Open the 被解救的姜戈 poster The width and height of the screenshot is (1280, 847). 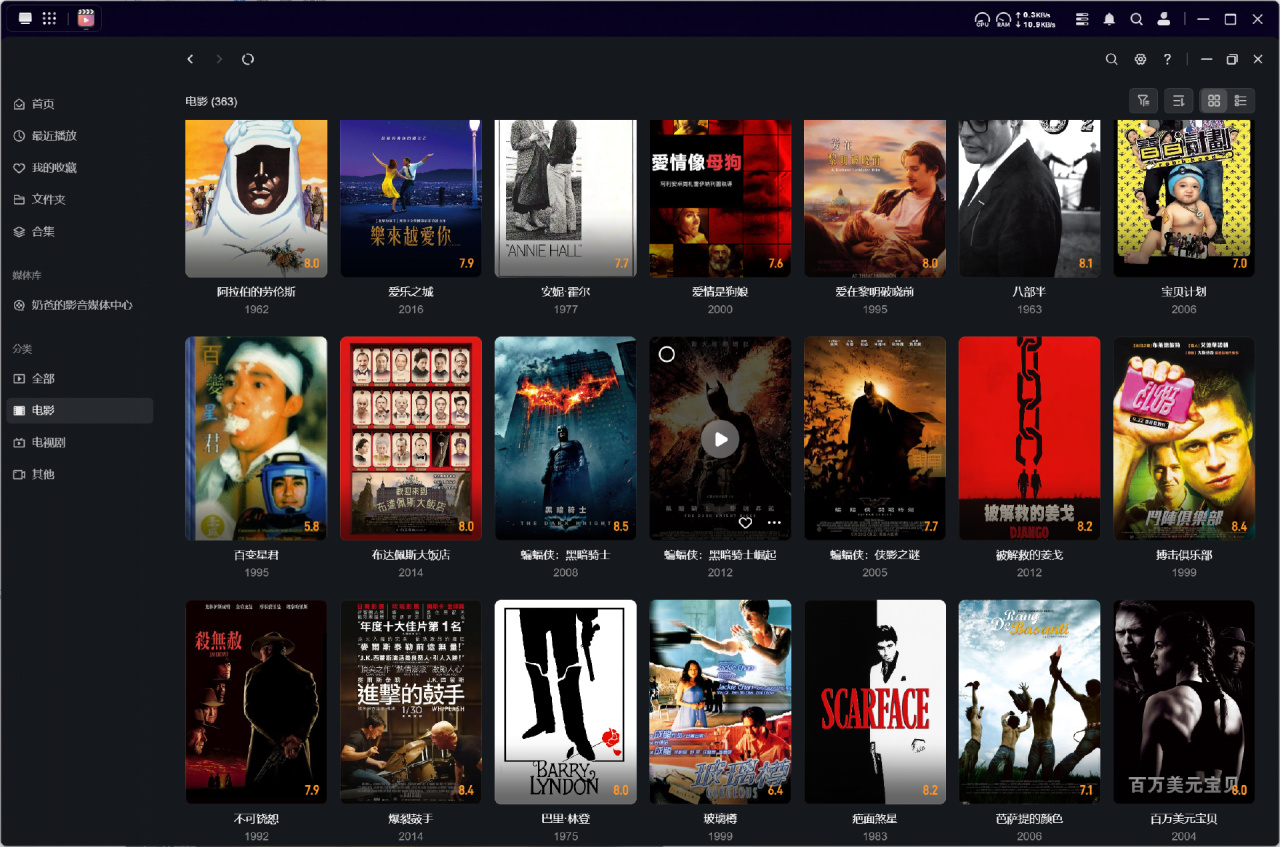[x=1030, y=438]
